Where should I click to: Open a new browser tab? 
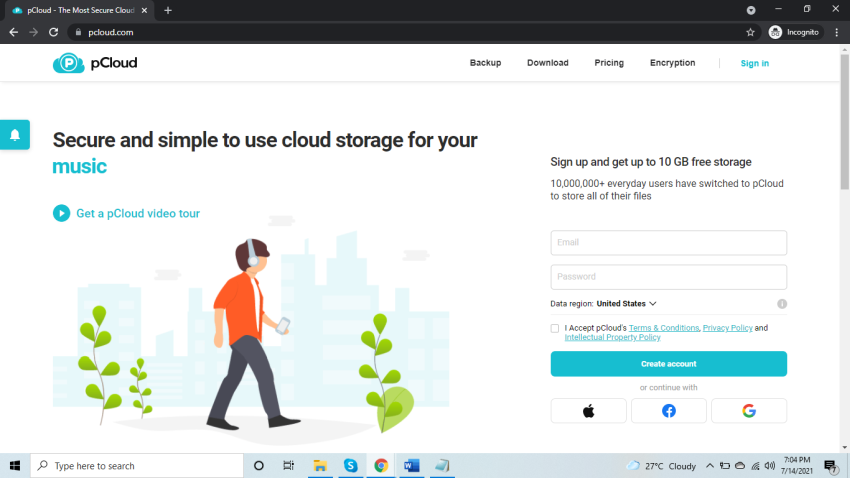pyautogui.click(x=168, y=10)
